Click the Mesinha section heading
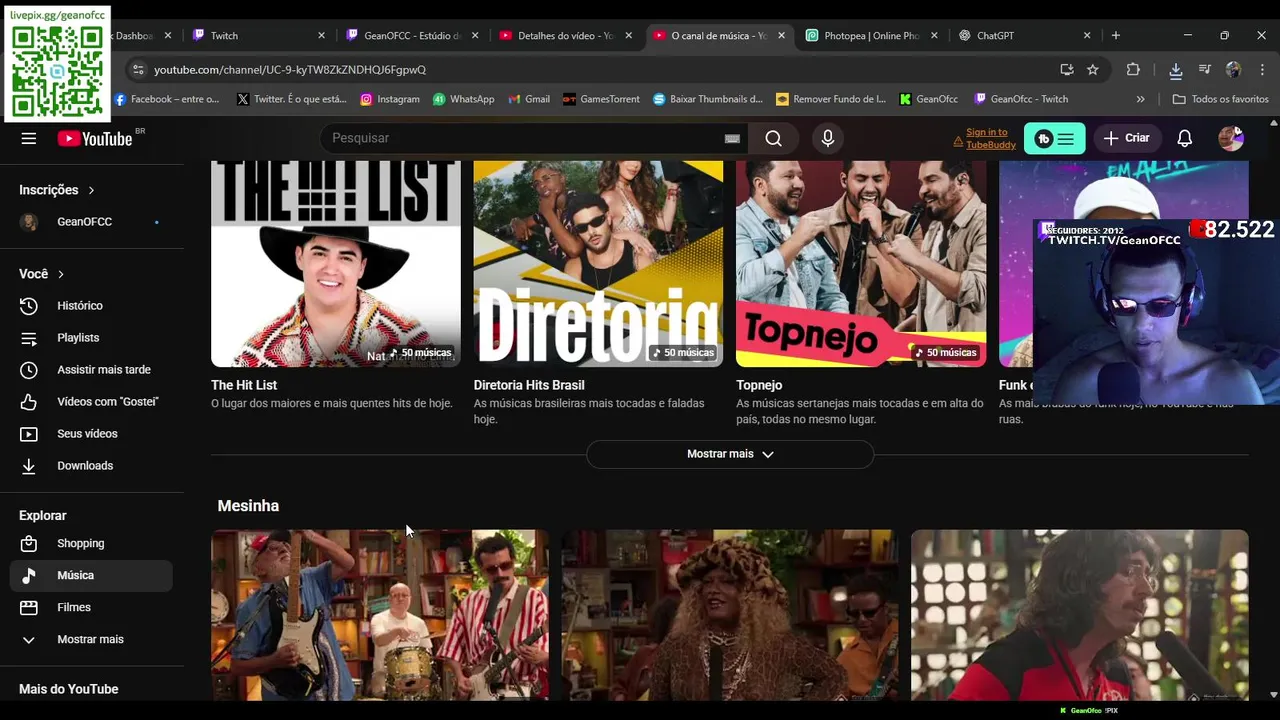Image resolution: width=1280 pixels, height=720 pixels. [248, 506]
